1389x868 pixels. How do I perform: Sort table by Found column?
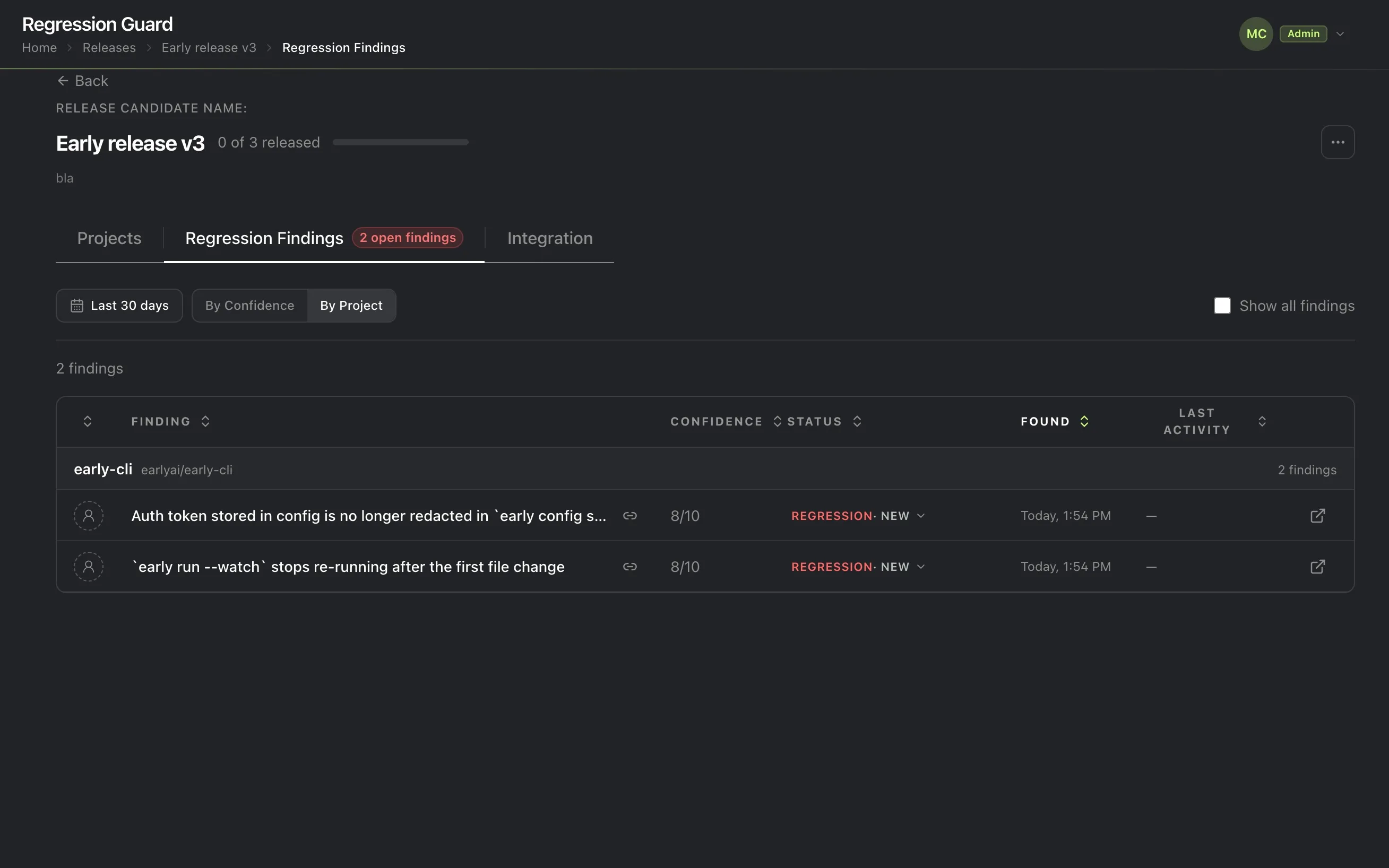pyautogui.click(x=1055, y=421)
